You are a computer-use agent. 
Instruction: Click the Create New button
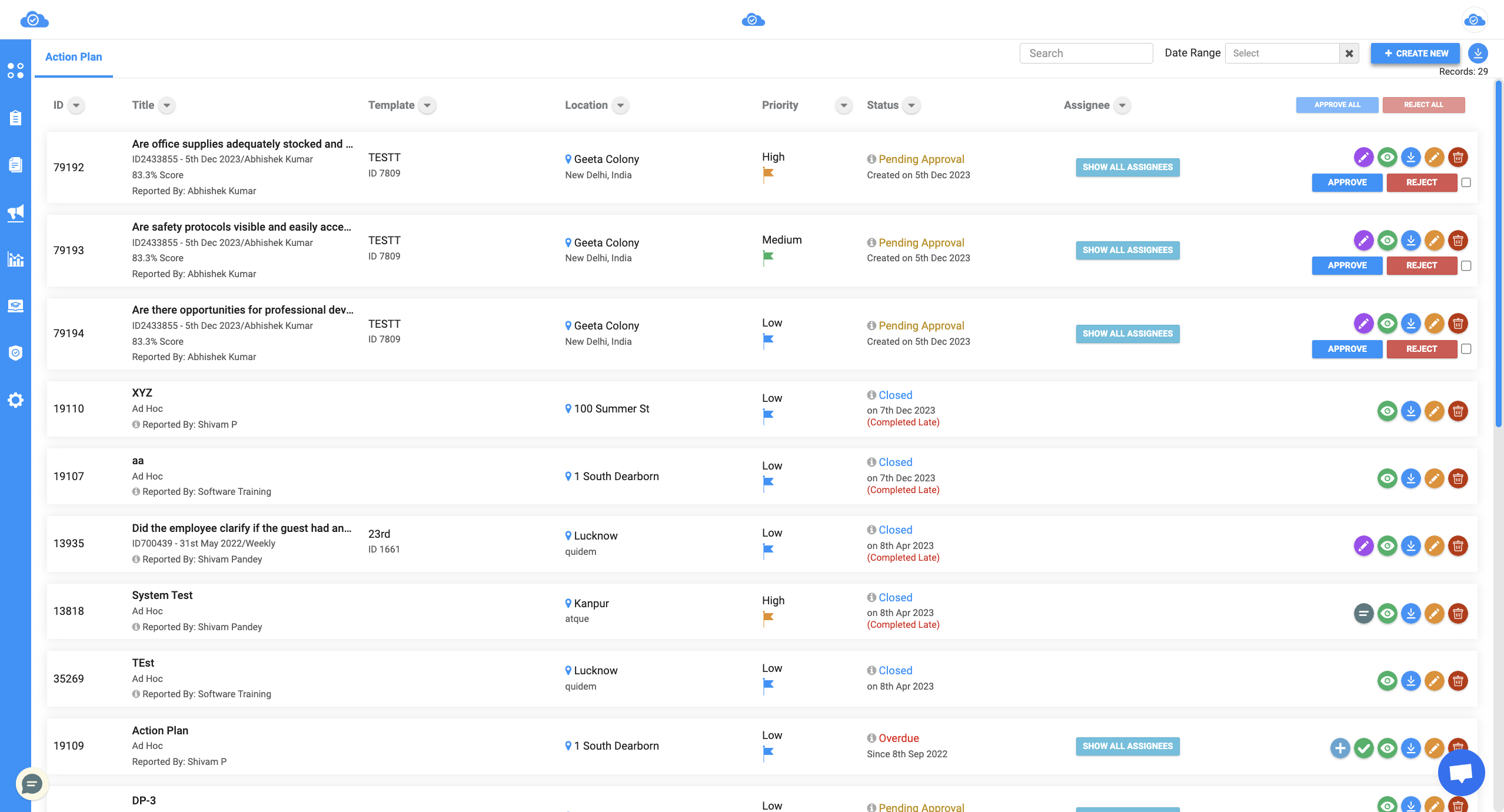(1415, 53)
